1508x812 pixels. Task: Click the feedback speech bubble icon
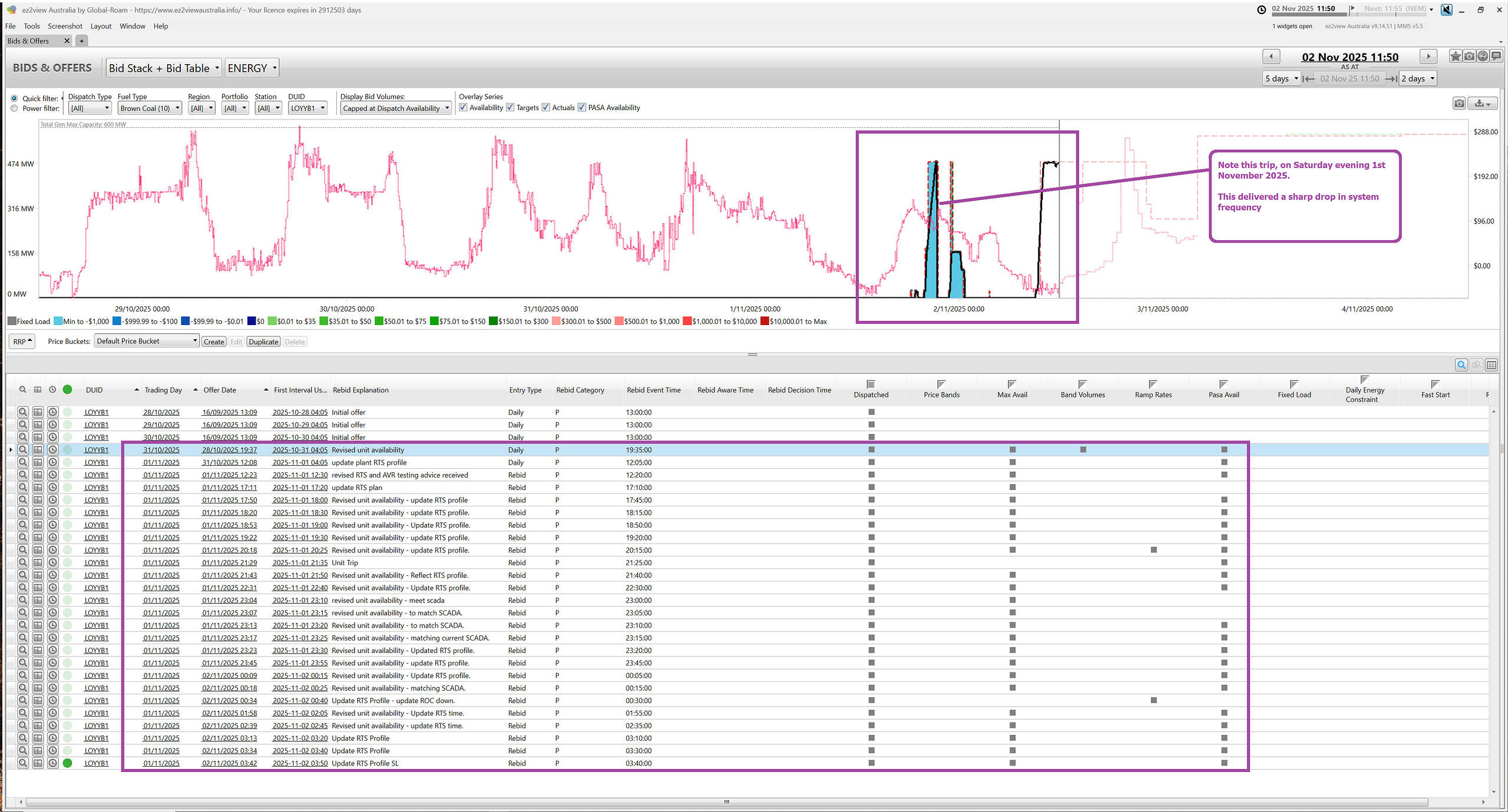pyautogui.click(x=1496, y=57)
